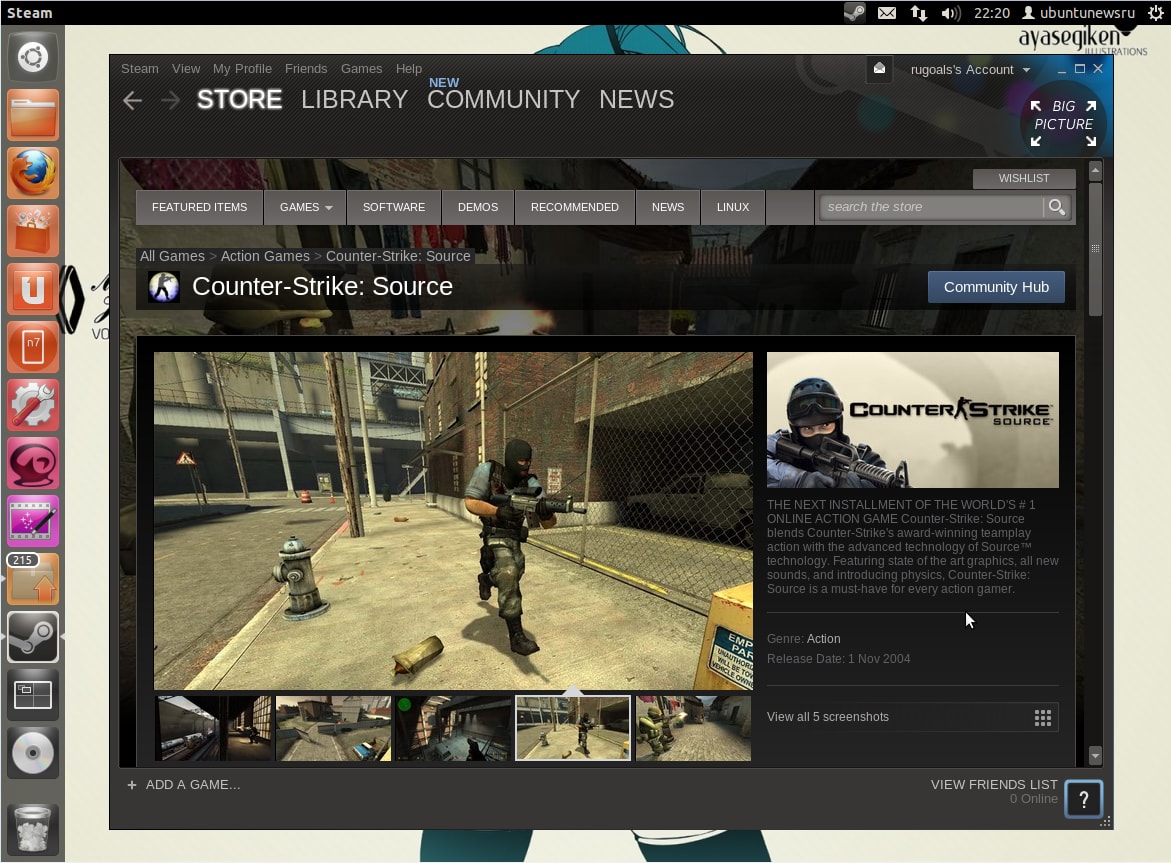
Task: Open Ubuntu Software Center from launcher
Action: click(33, 231)
